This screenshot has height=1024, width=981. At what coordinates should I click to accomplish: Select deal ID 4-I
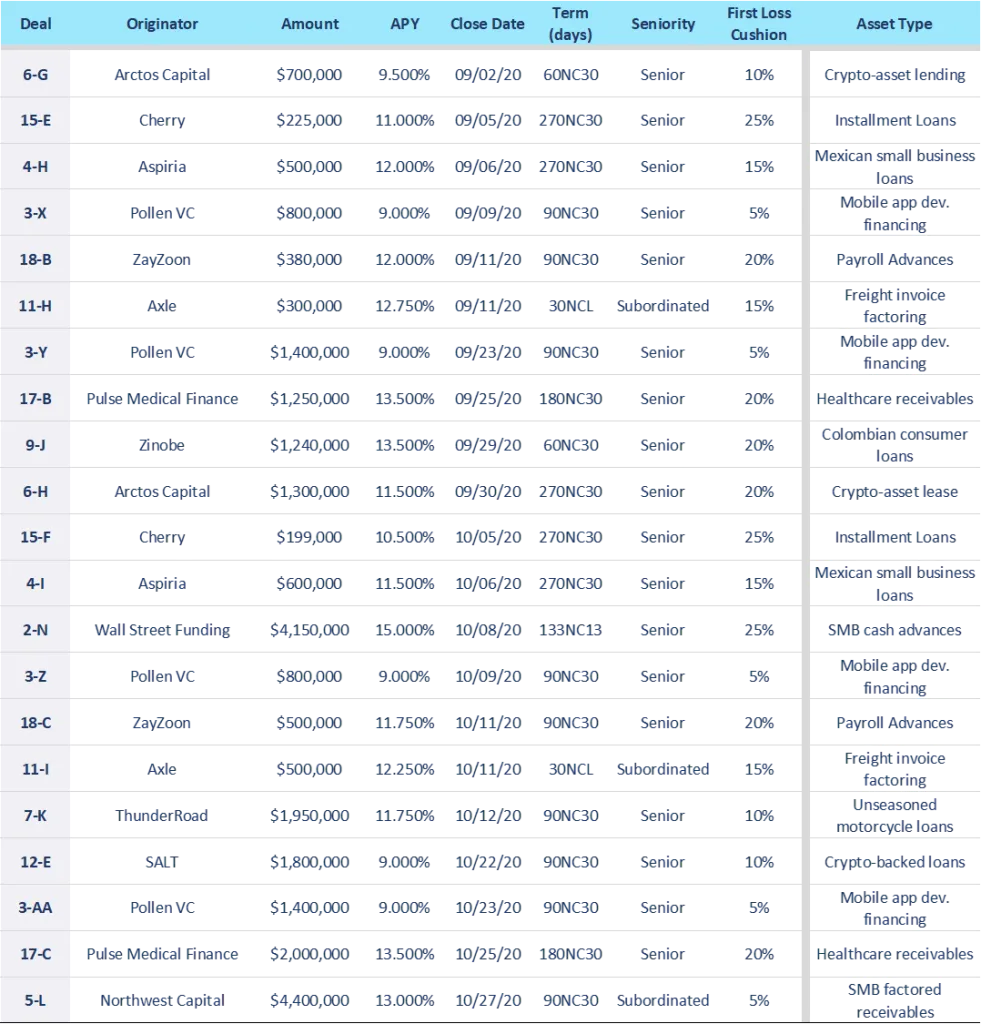tap(35, 584)
